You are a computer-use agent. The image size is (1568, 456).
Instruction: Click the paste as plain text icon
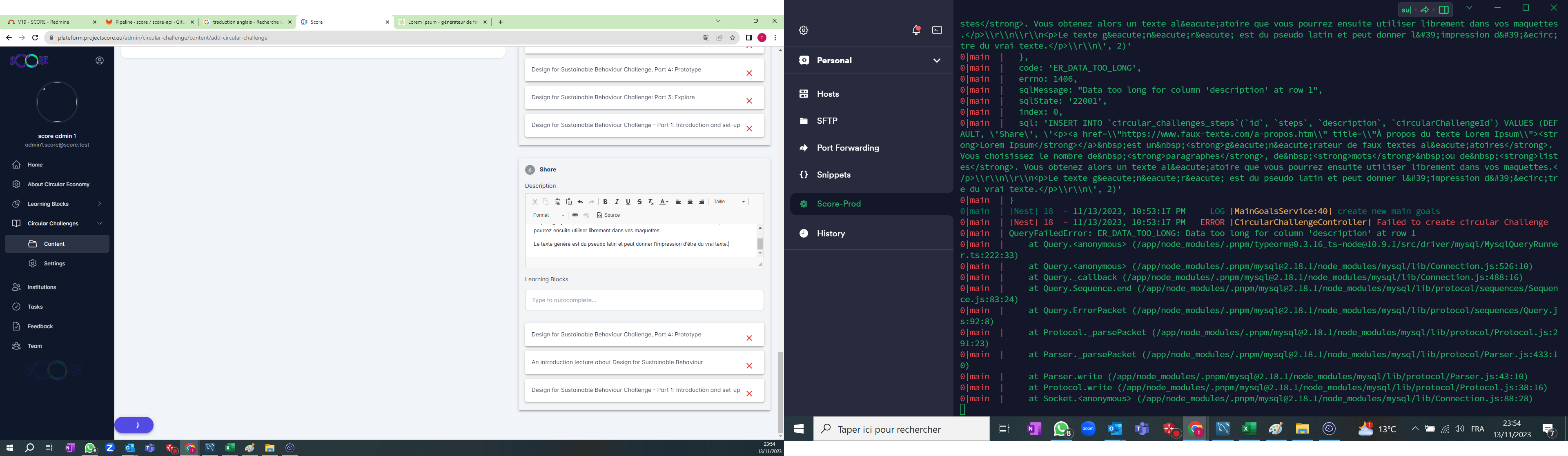coord(569,202)
